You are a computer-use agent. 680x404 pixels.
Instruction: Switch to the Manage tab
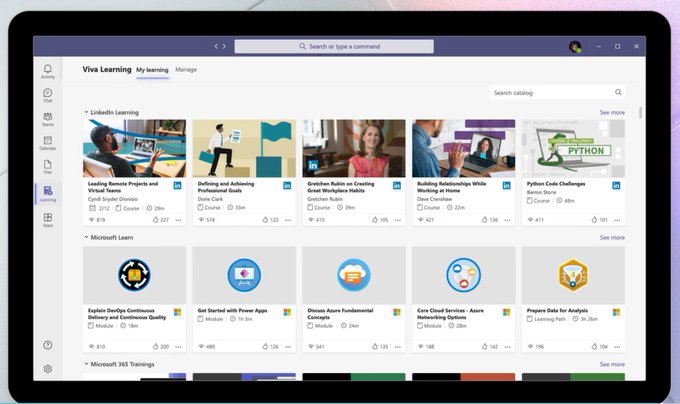pyautogui.click(x=186, y=69)
